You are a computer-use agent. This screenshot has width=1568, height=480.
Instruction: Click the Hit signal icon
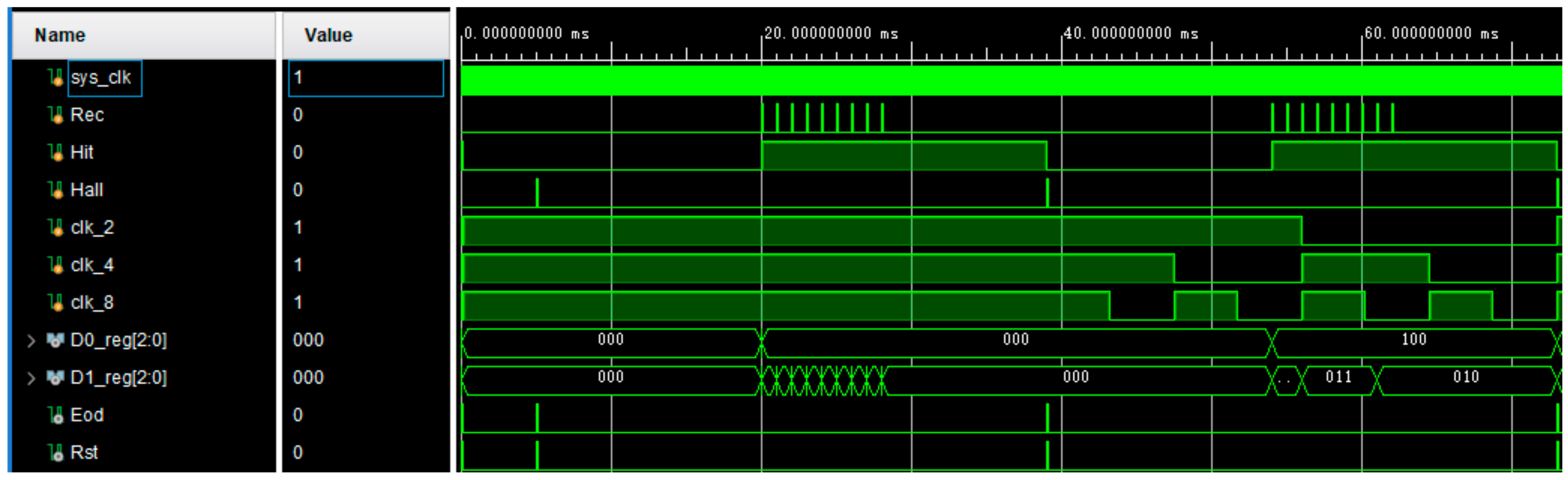(56, 153)
